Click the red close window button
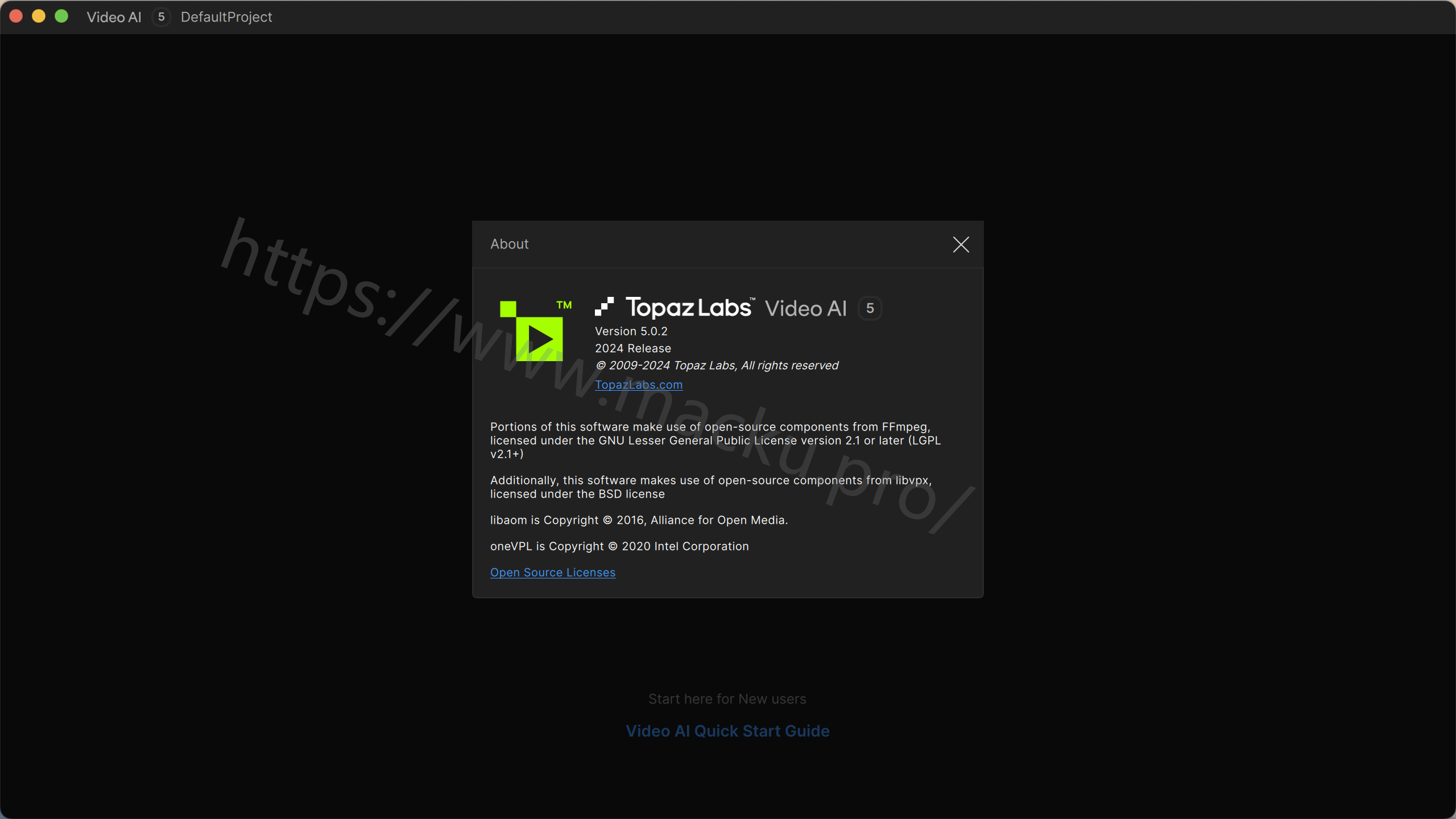The image size is (1456, 819). (16, 16)
